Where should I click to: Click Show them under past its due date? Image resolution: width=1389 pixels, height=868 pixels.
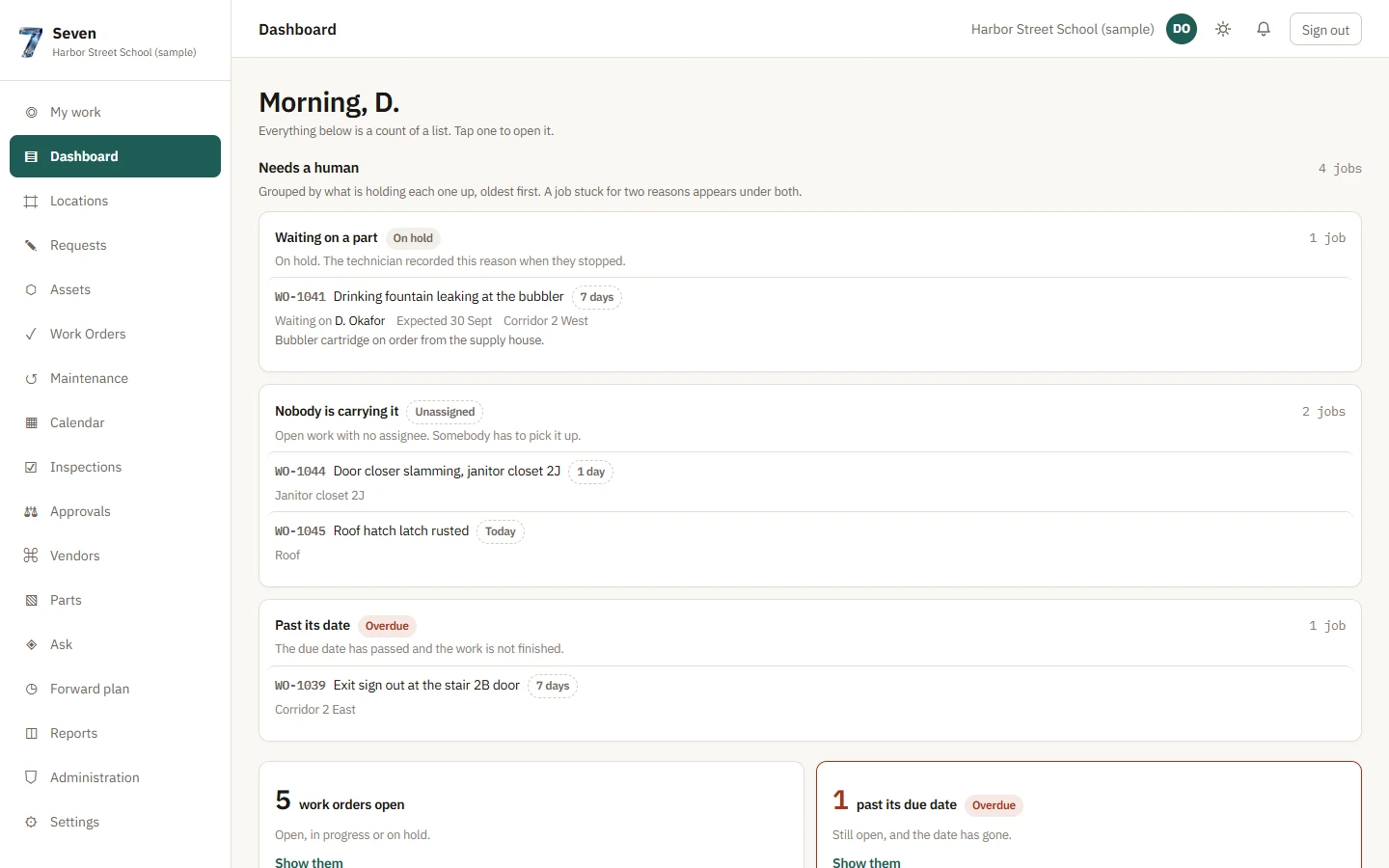[x=866, y=862]
